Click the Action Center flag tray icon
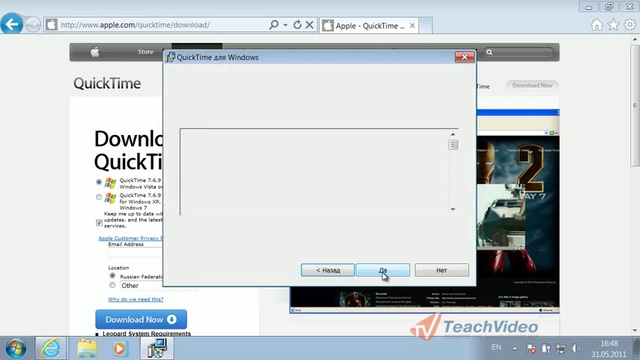Image resolution: width=640 pixels, height=360 pixels. [531, 349]
